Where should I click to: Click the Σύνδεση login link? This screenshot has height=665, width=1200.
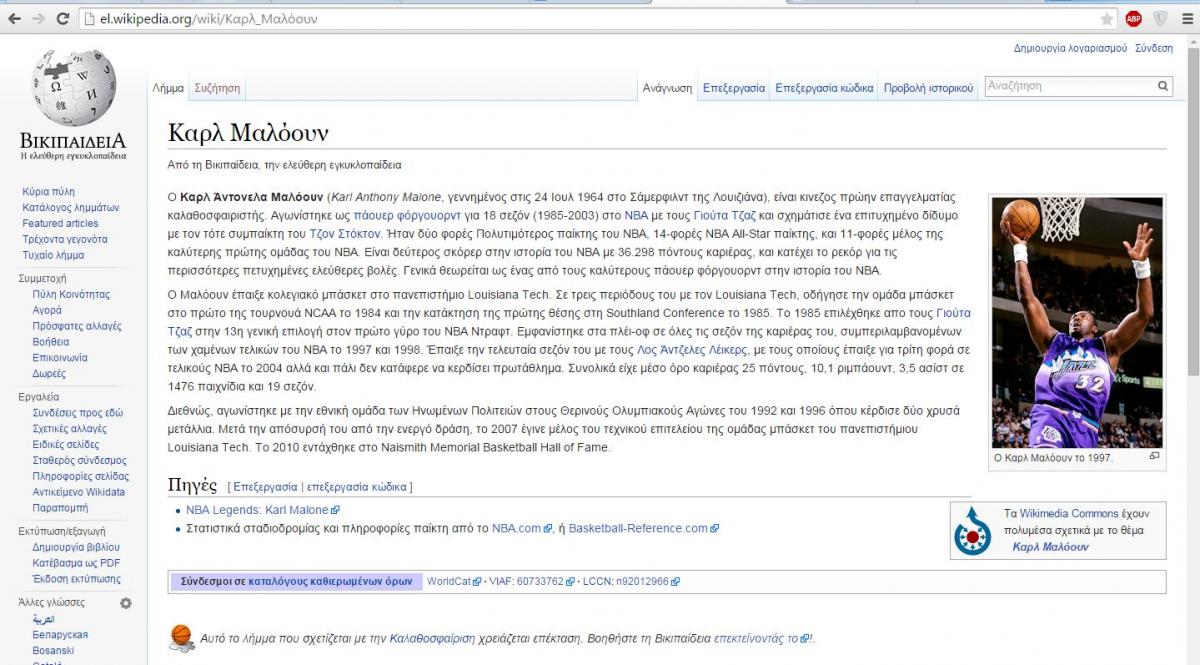(1154, 48)
